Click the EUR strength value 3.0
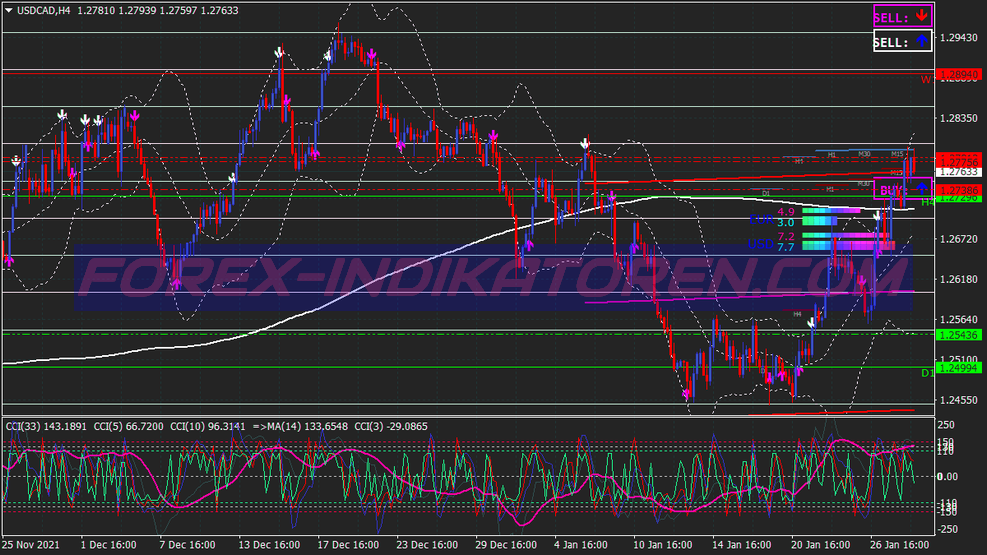 786,223
